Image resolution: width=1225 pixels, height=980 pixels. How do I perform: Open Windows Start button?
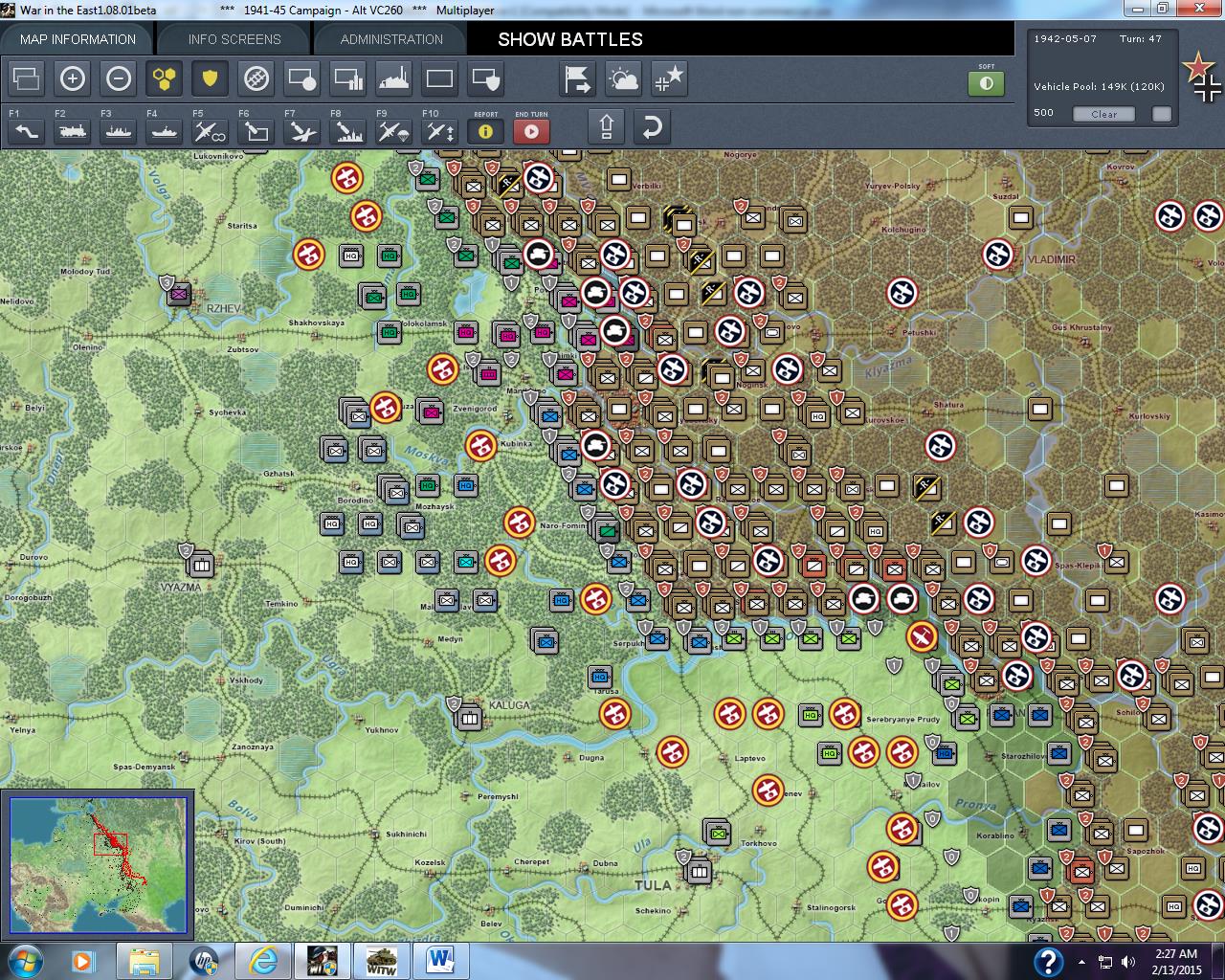23,961
